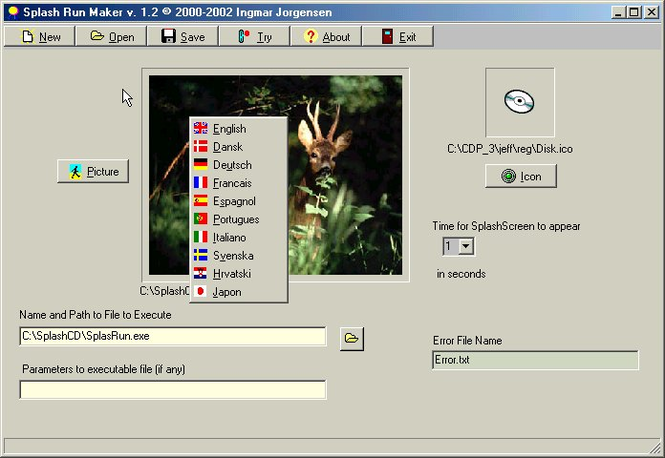665x458 pixels.
Task: Switch language to Svenska
Action: (239, 255)
